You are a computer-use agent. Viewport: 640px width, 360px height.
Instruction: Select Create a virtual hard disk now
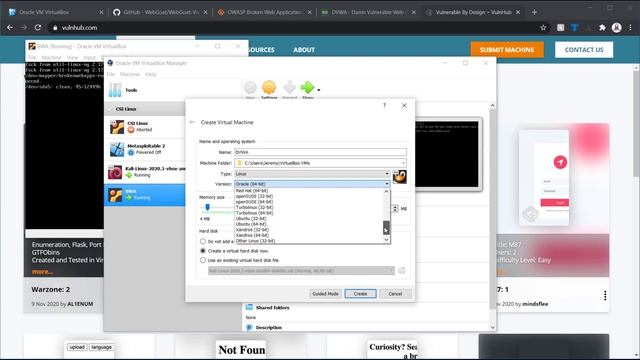tap(203, 251)
